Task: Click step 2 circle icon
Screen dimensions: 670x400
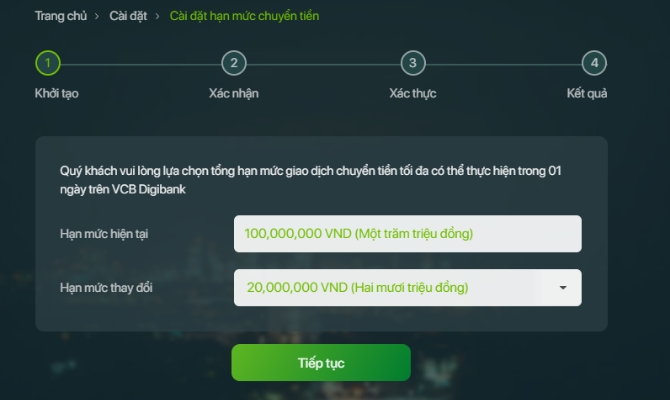Action: (234, 63)
